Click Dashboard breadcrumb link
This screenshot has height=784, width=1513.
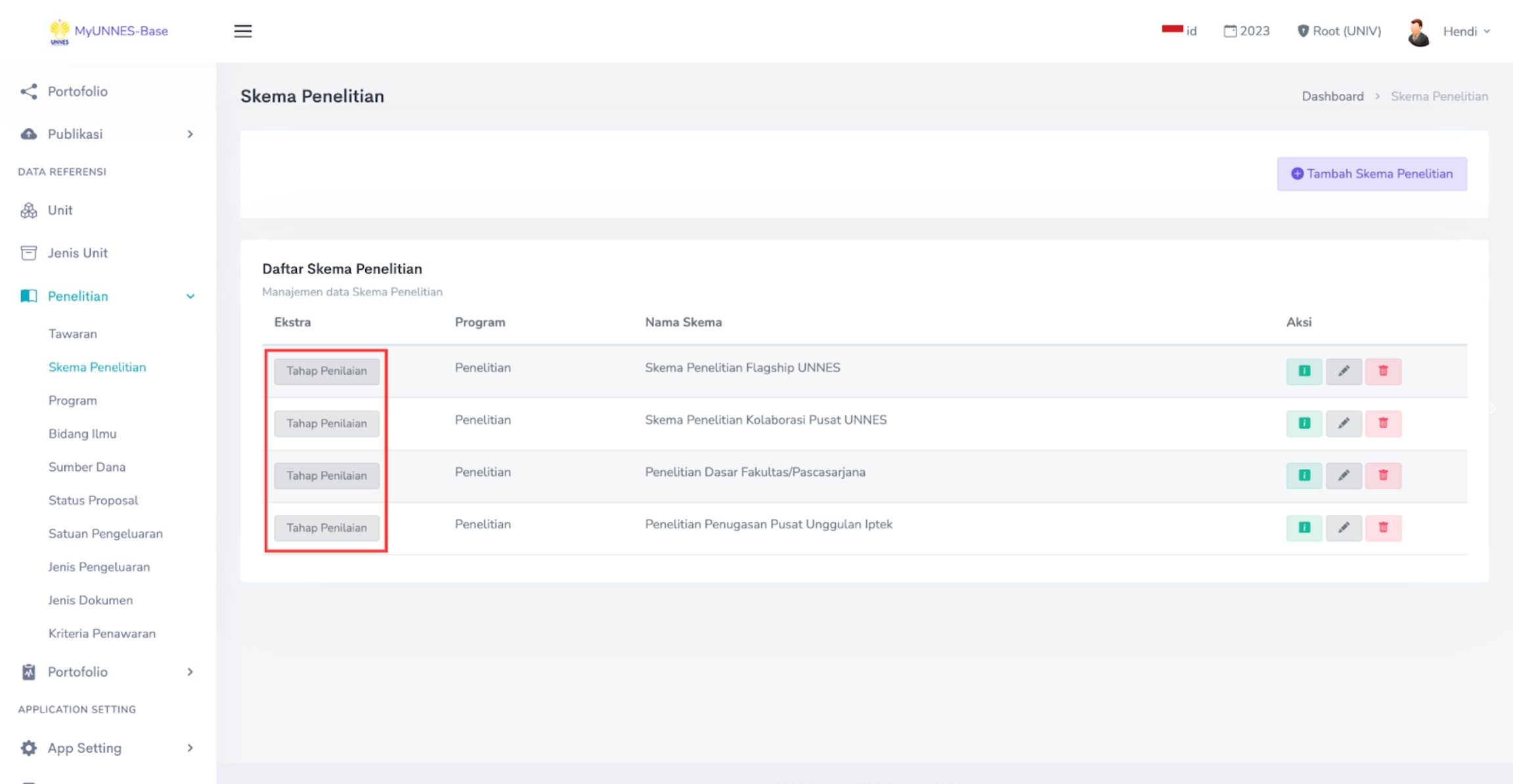pos(1332,97)
